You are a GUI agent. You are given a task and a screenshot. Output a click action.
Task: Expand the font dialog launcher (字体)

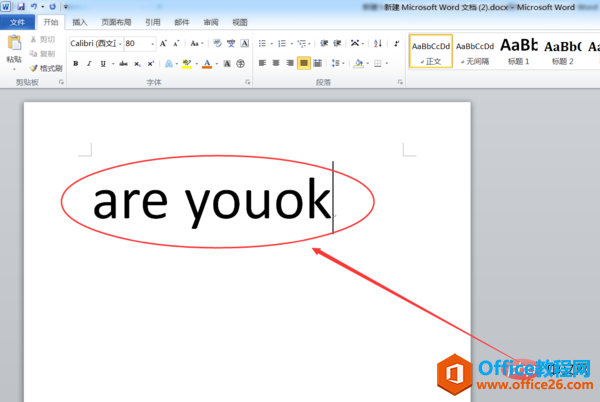[246, 81]
